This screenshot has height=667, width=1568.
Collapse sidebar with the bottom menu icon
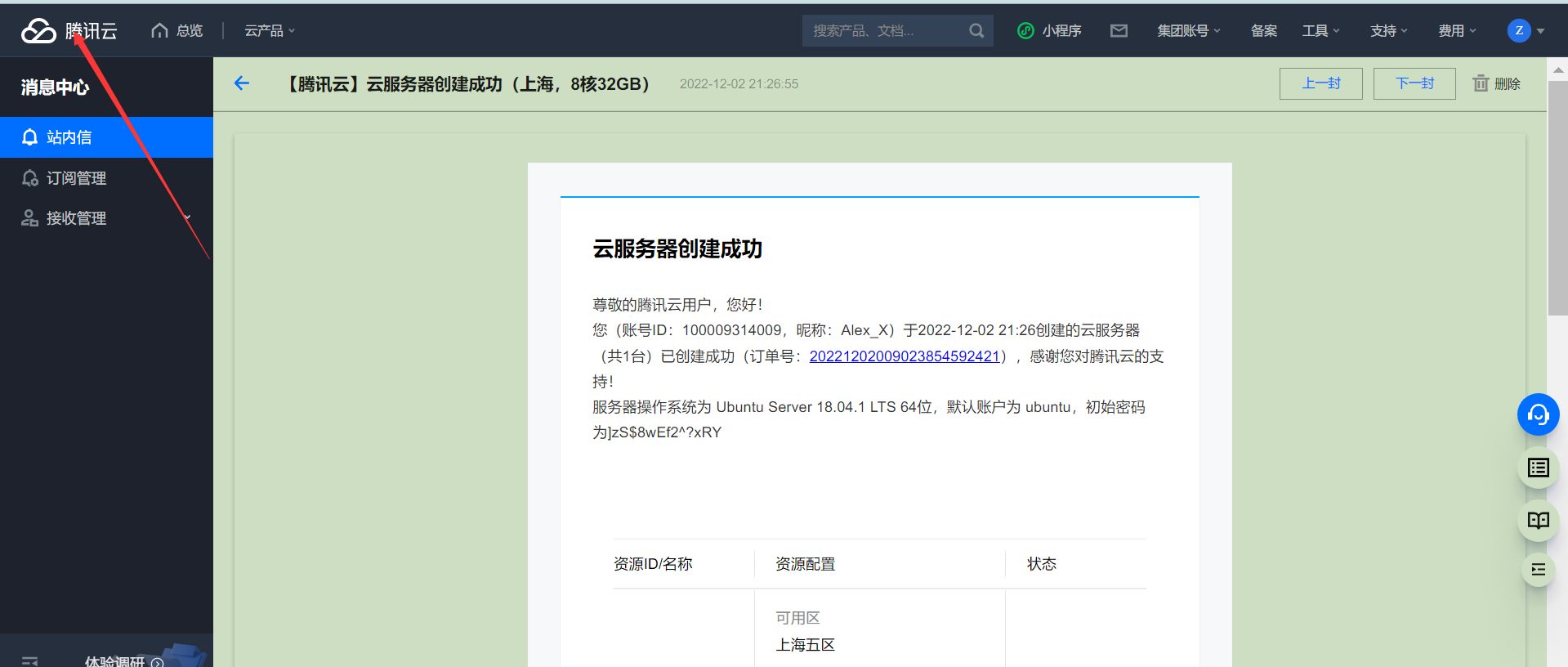(30, 661)
